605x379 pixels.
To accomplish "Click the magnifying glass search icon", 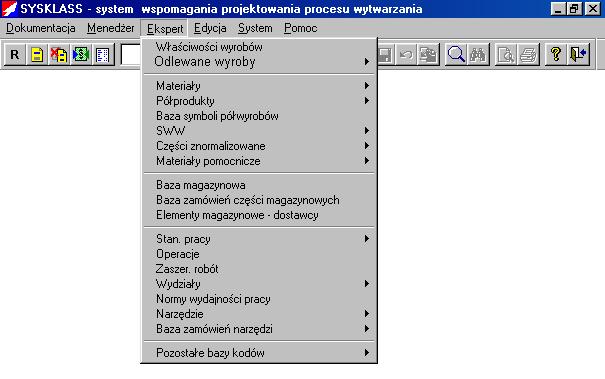I will point(456,55).
